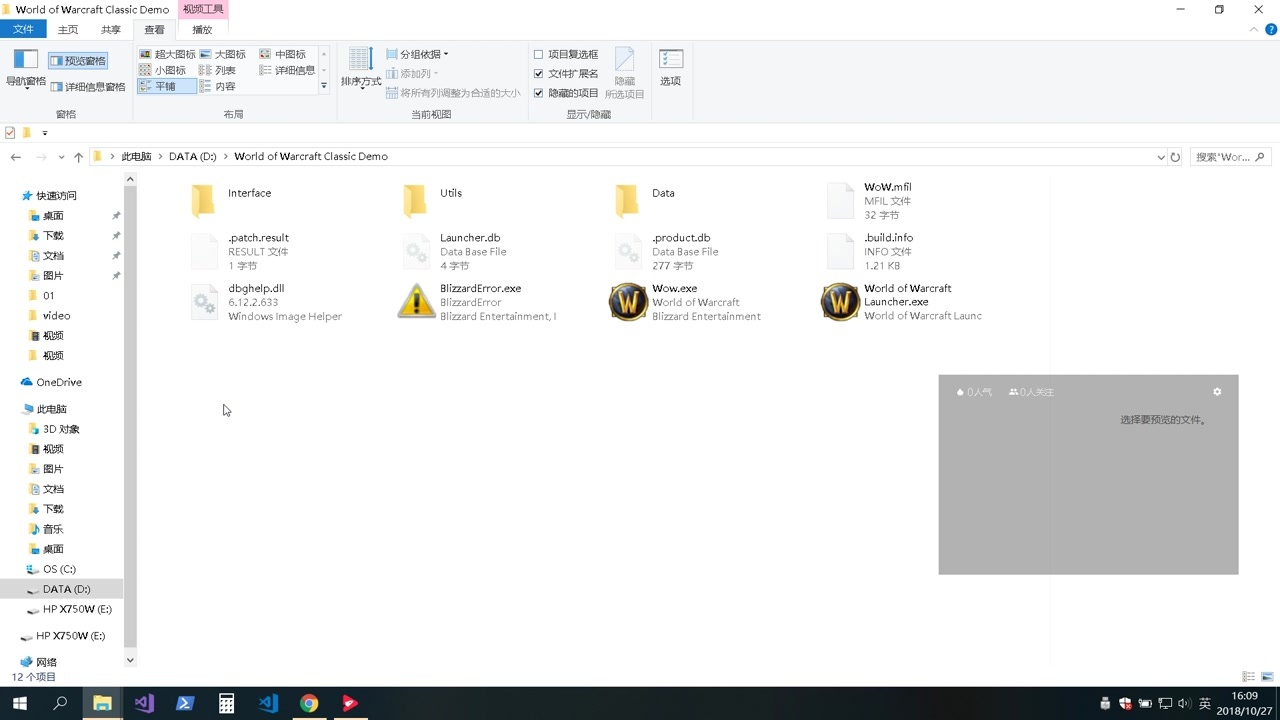Switch to the 主页 home tab

68,30
